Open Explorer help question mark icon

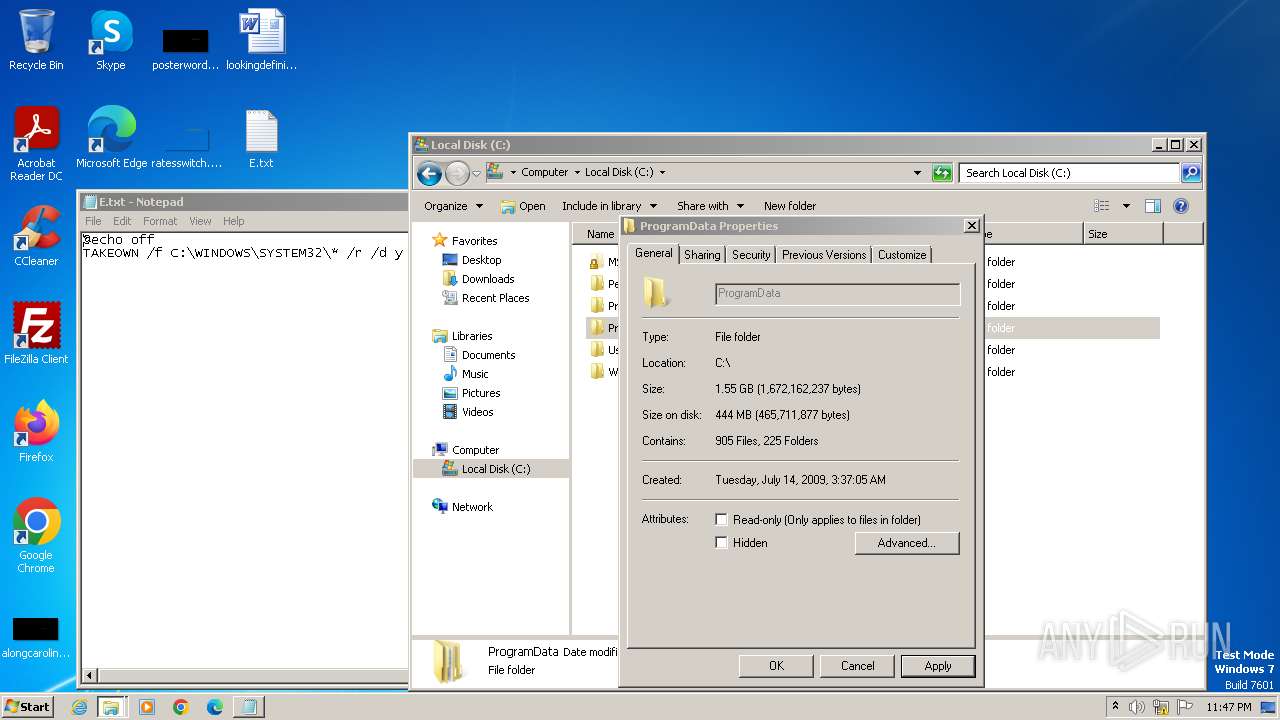(x=1181, y=206)
